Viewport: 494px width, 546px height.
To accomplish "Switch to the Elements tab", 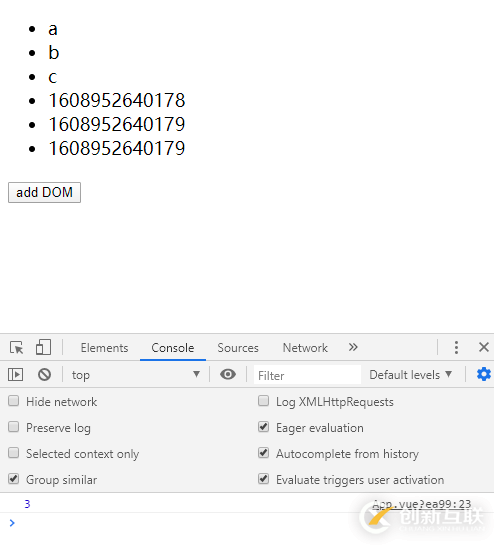I will pos(104,348).
